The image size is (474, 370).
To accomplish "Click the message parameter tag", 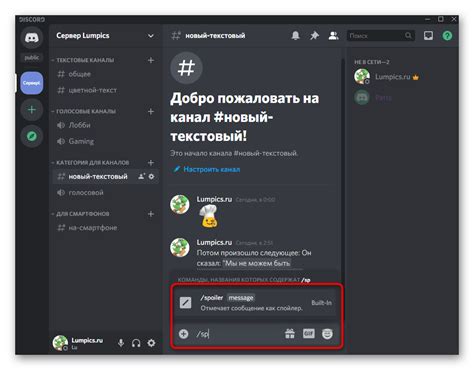I will coord(241,298).
